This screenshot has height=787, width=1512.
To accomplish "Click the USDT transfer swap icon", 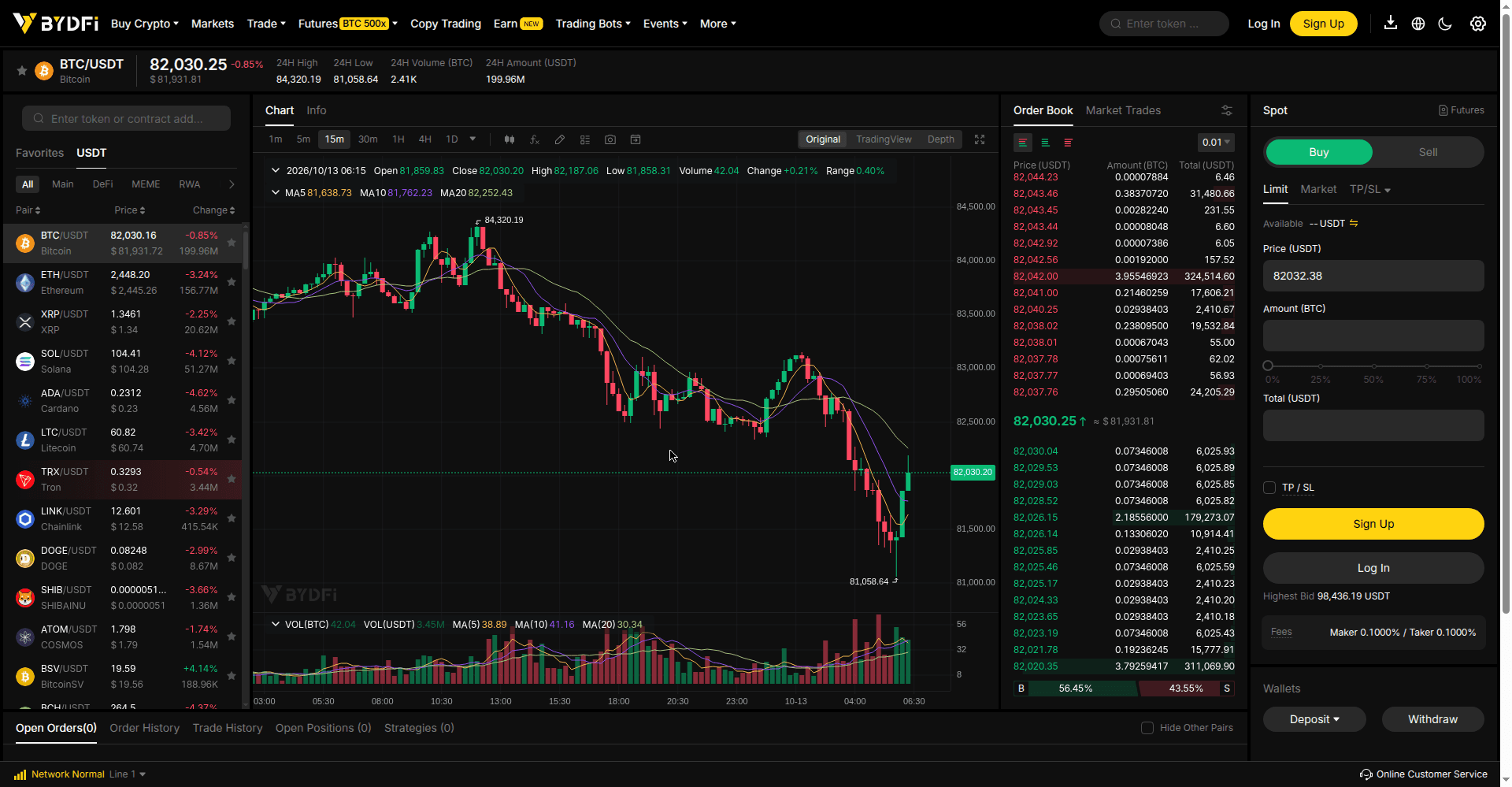I will tap(1354, 224).
